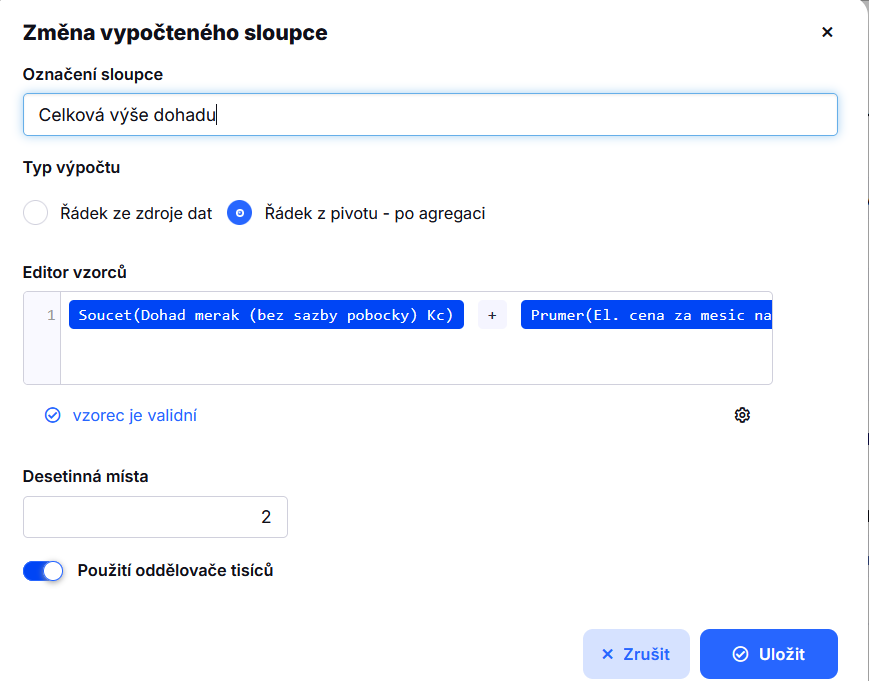Click the X icon inside Zrušit button
869x681 pixels.
607,654
